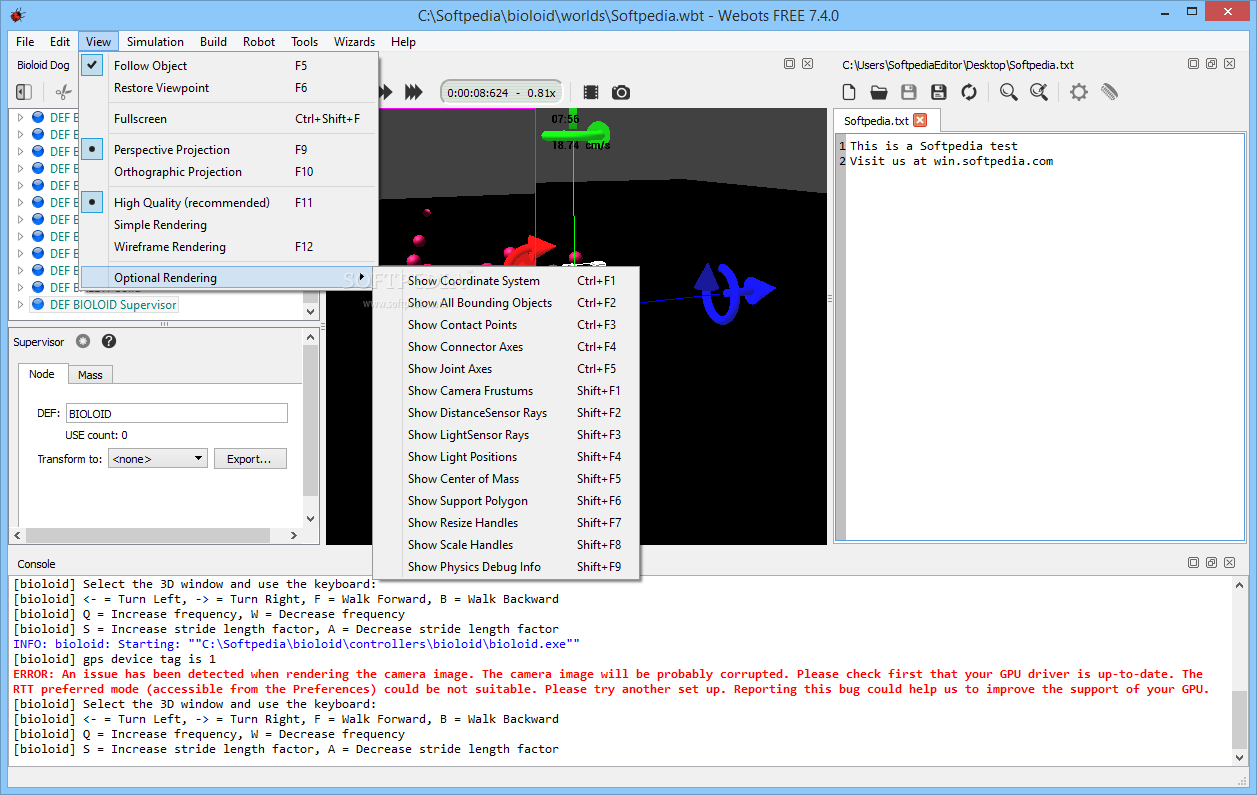This screenshot has height=795, width=1257.
Task: Reload the text file with the circular arrows icon
Action: coord(968,92)
